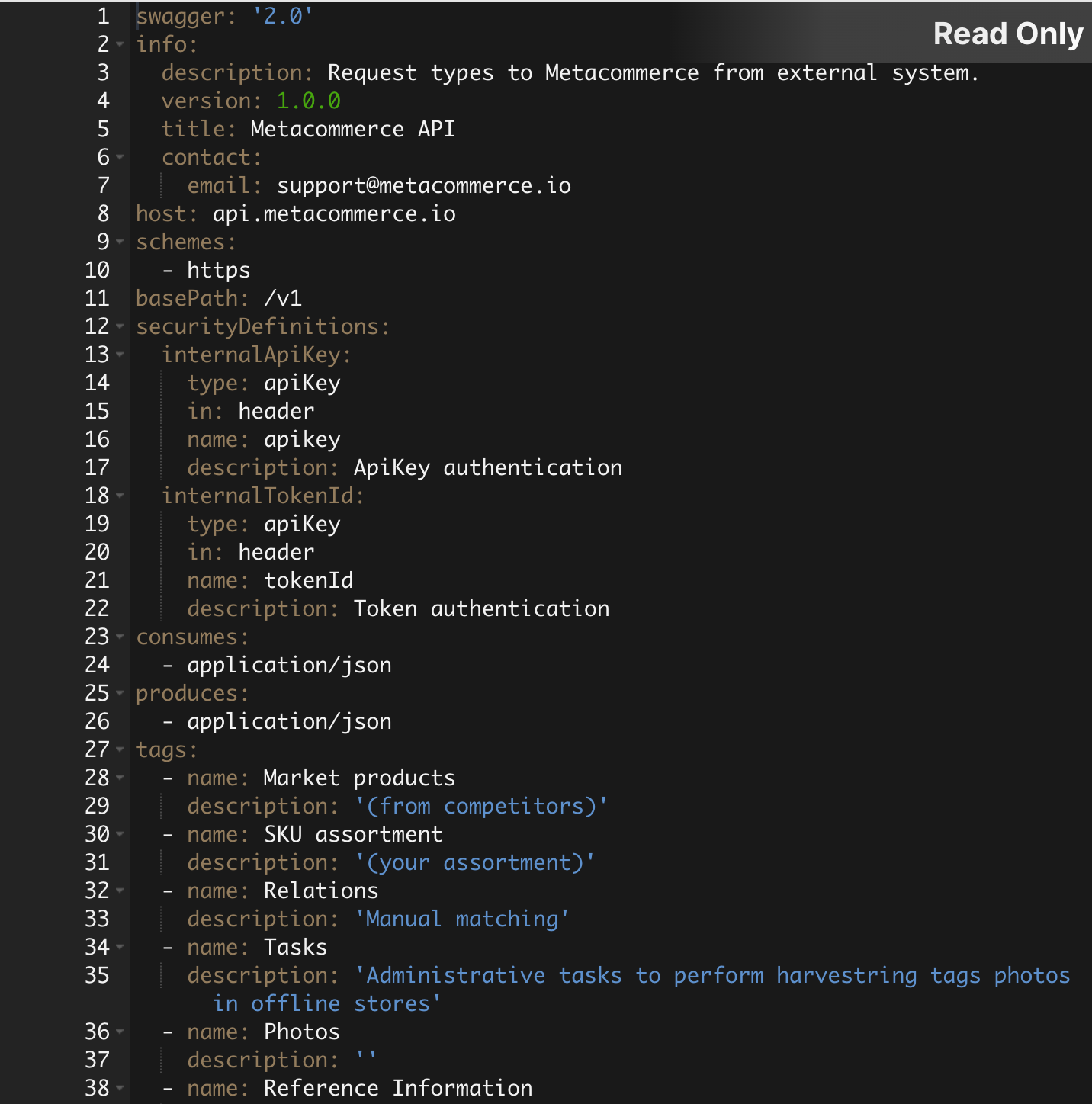Click 'Token authentication' description

coord(482,608)
